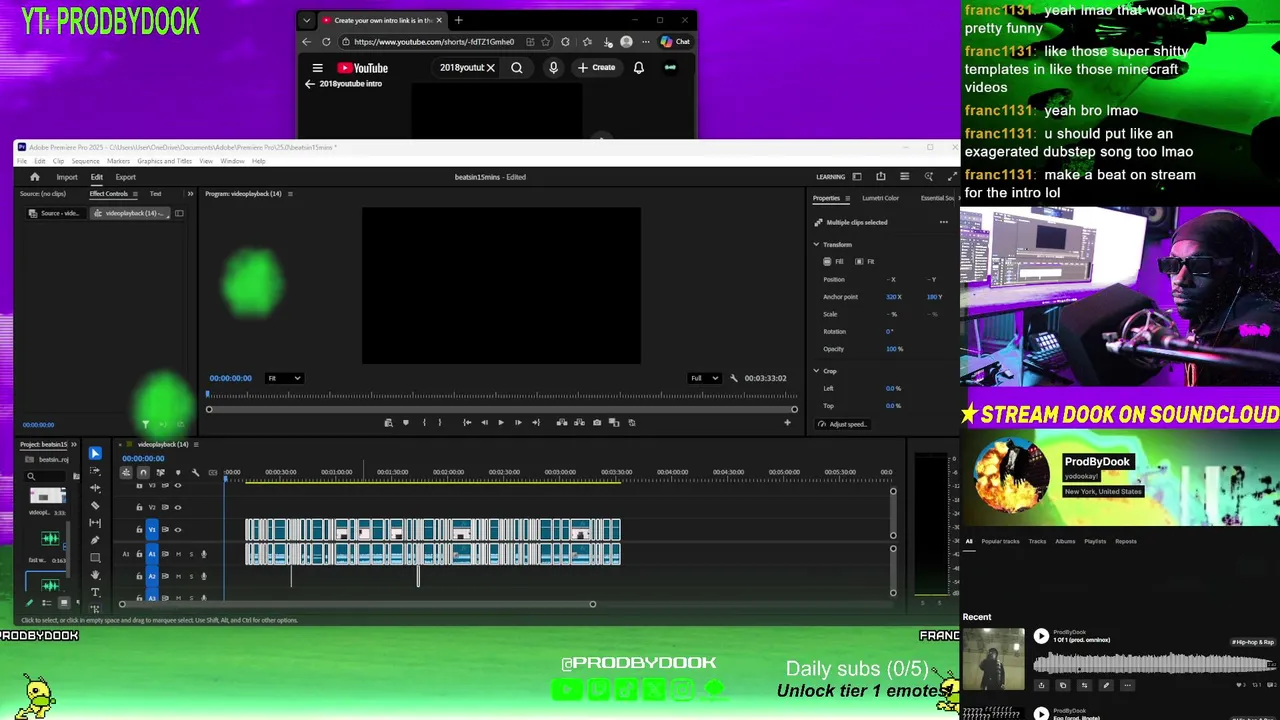This screenshot has width=1280, height=720.
Task: Toggle nest insert mode in timeline toolbar
Action: 126,472
